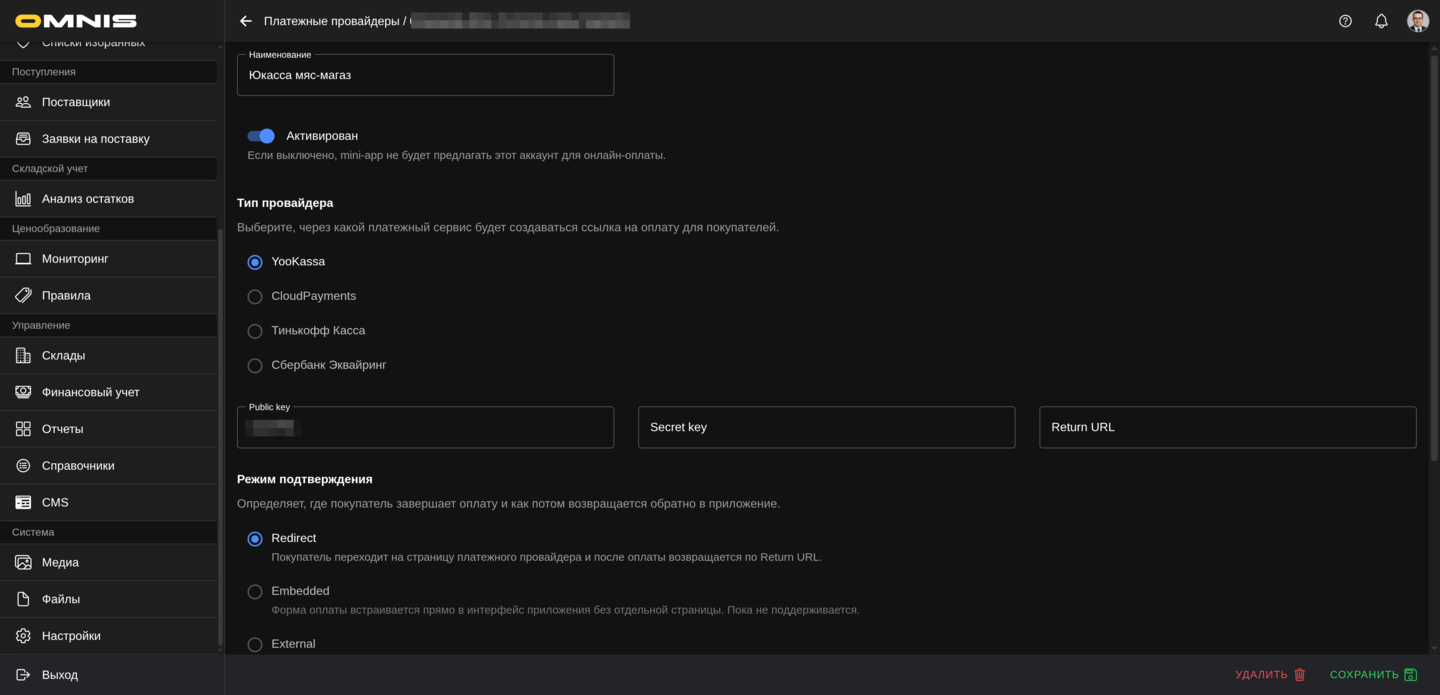Select Embedded confirmation mode
1440x695 pixels.
[255, 592]
